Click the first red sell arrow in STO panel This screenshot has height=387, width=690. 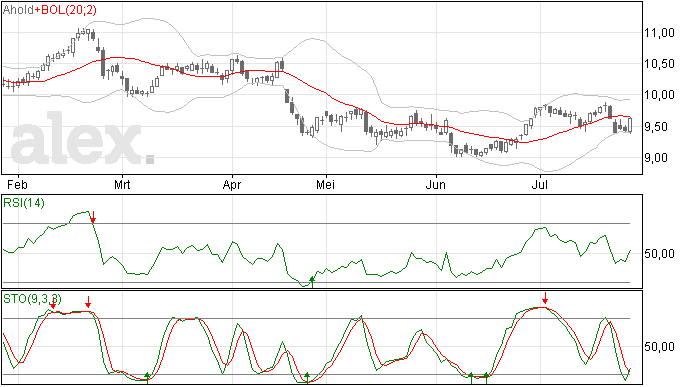[53, 302]
